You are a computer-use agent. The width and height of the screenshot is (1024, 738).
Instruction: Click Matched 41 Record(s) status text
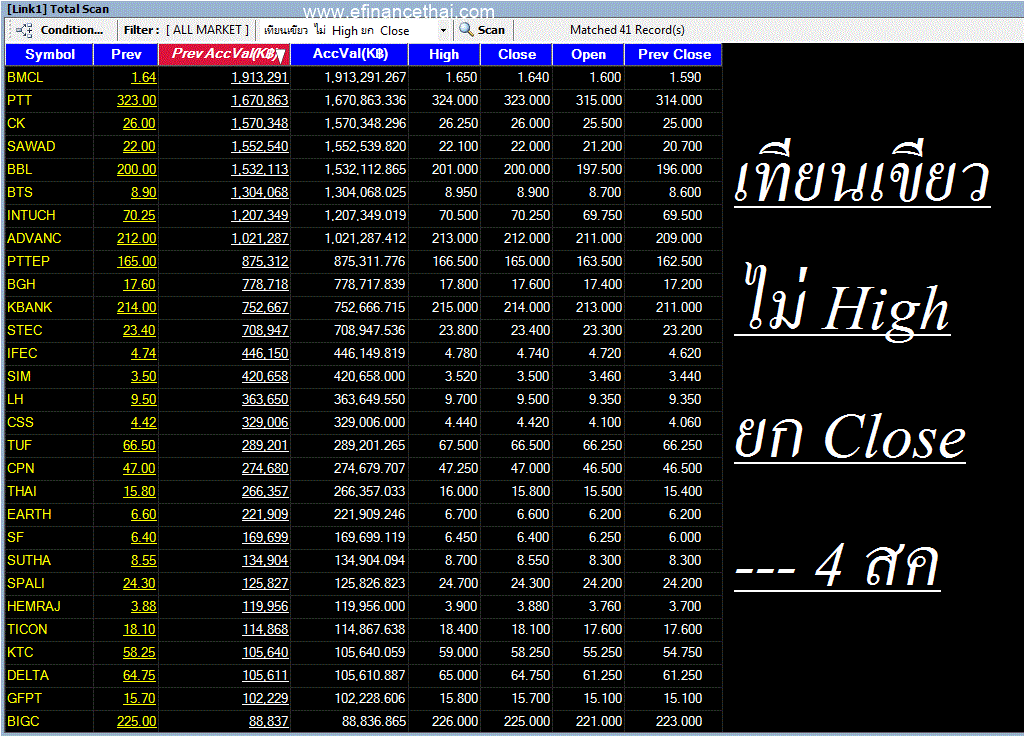pos(627,30)
